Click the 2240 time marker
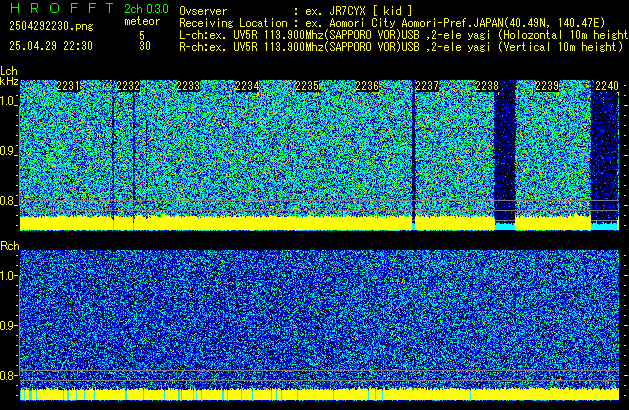The height and width of the screenshot is (410, 629). point(607,86)
